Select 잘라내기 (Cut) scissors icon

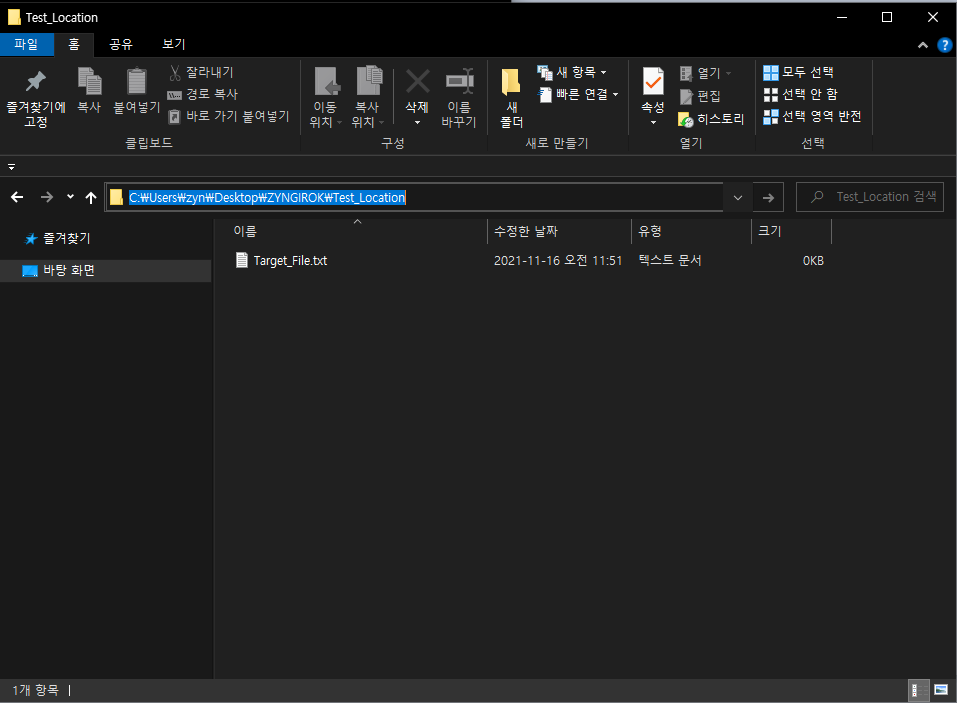coord(175,73)
